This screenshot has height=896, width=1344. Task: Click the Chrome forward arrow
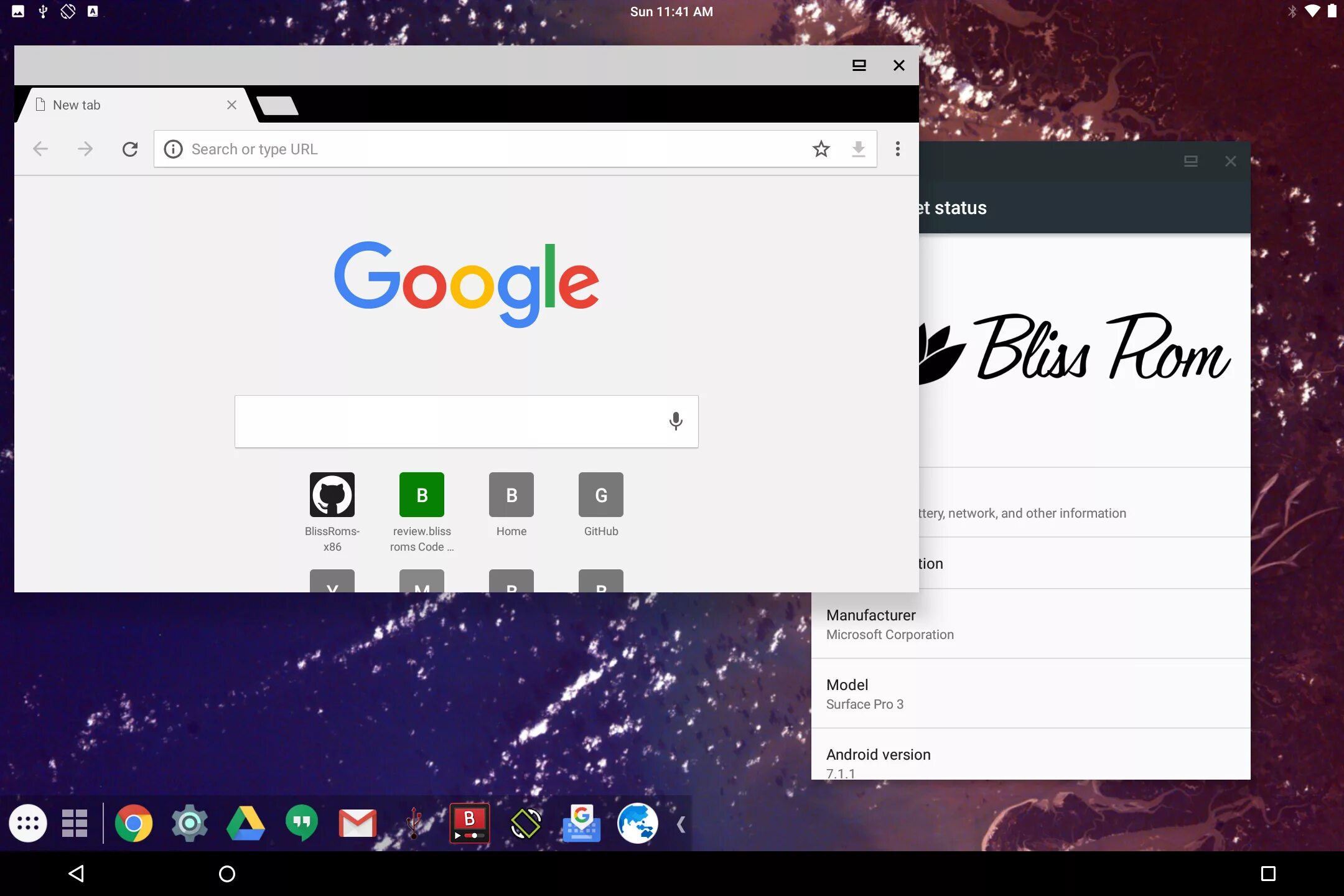(x=85, y=149)
